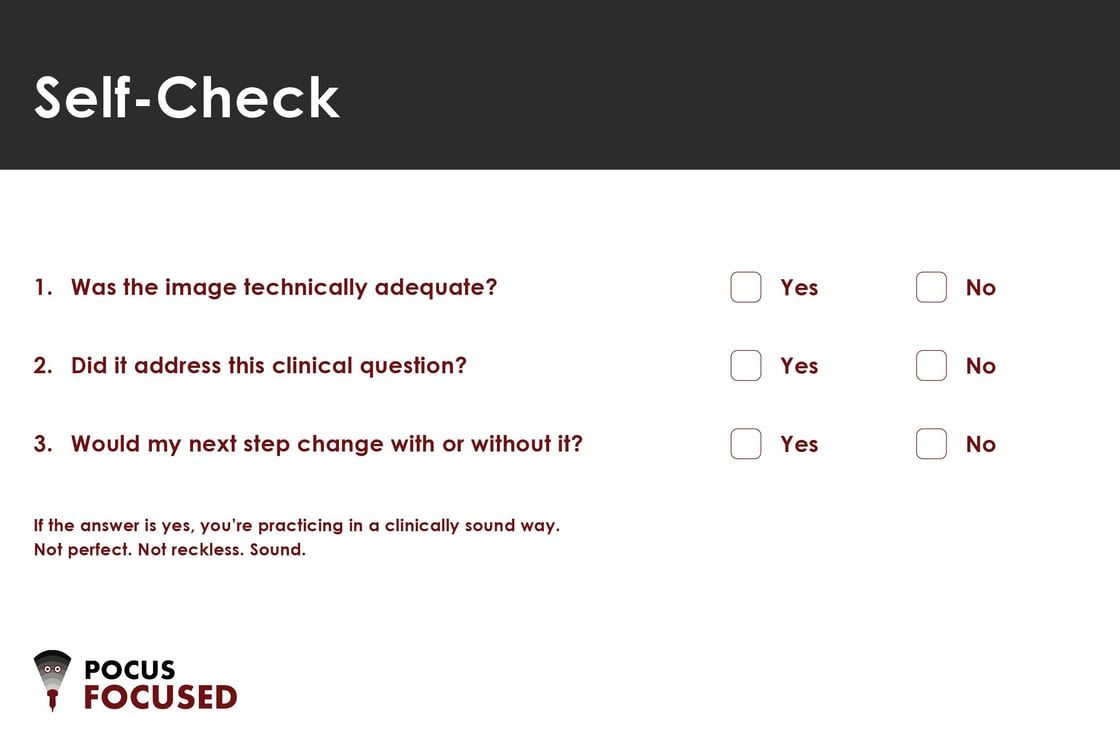Tick Yes for addressing the clinical question
The height and width of the screenshot is (746, 1120).
(746, 366)
